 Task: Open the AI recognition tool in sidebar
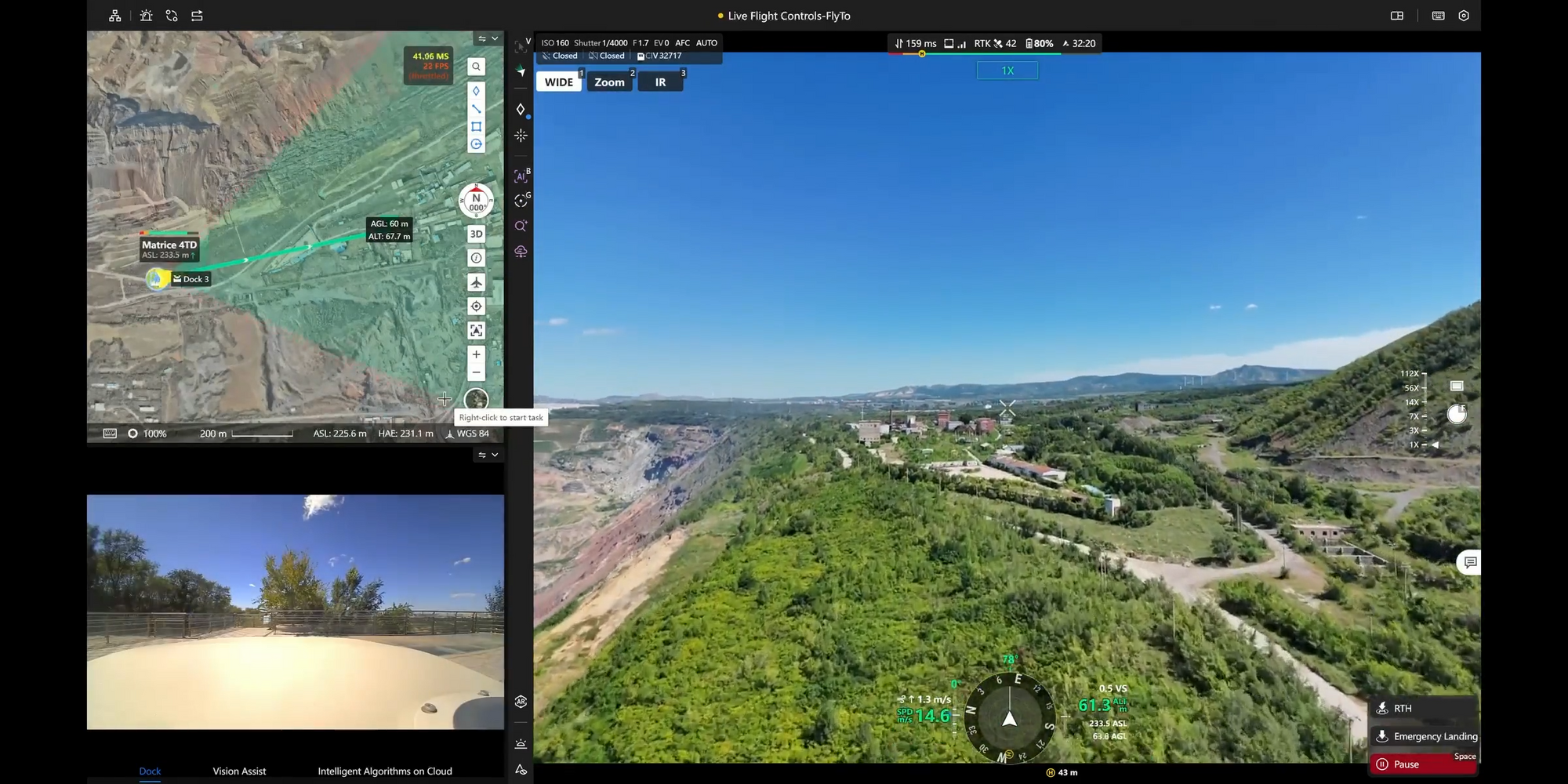tap(521, 176)
